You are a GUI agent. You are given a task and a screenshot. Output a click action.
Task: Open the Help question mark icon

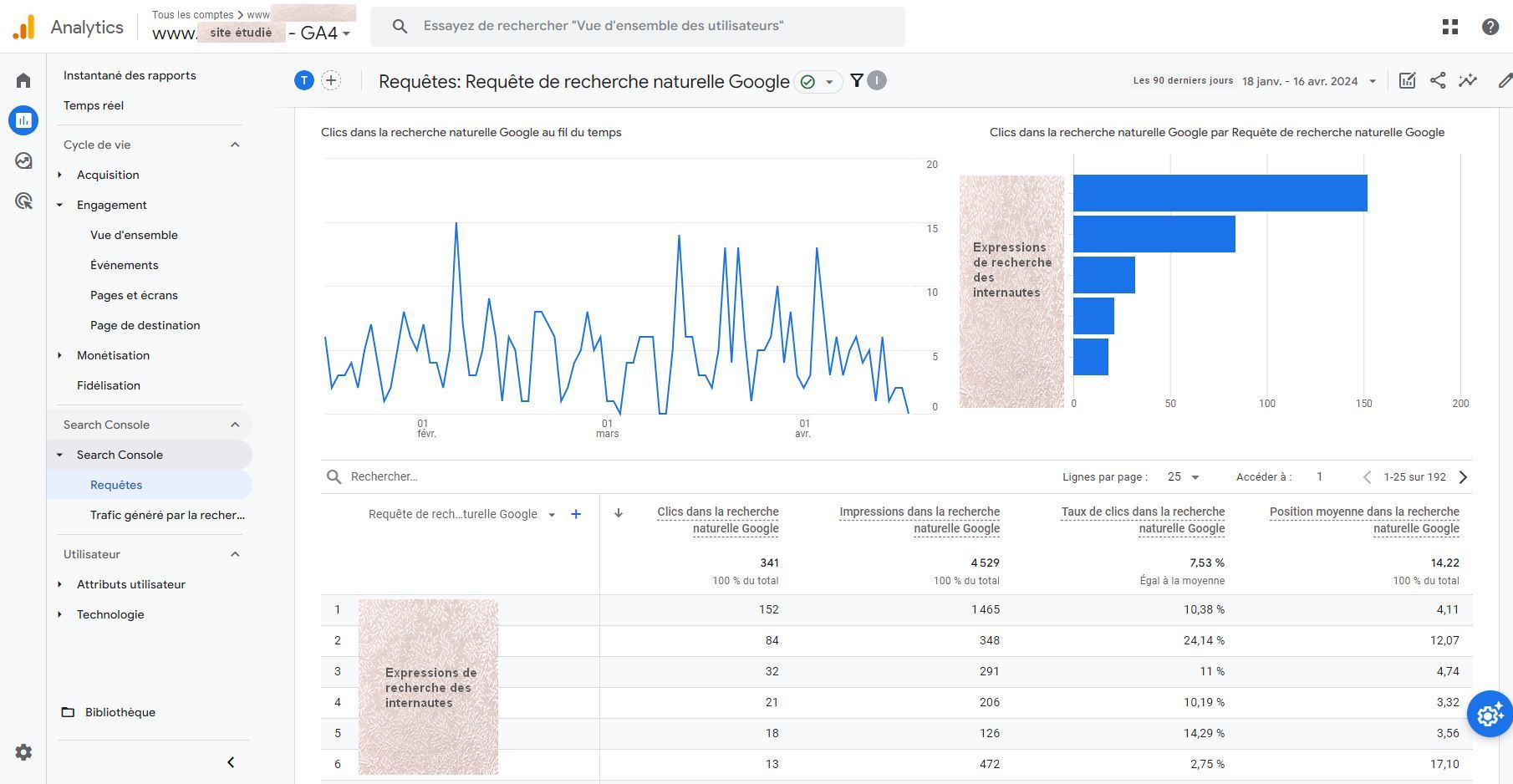point(1490,27)
